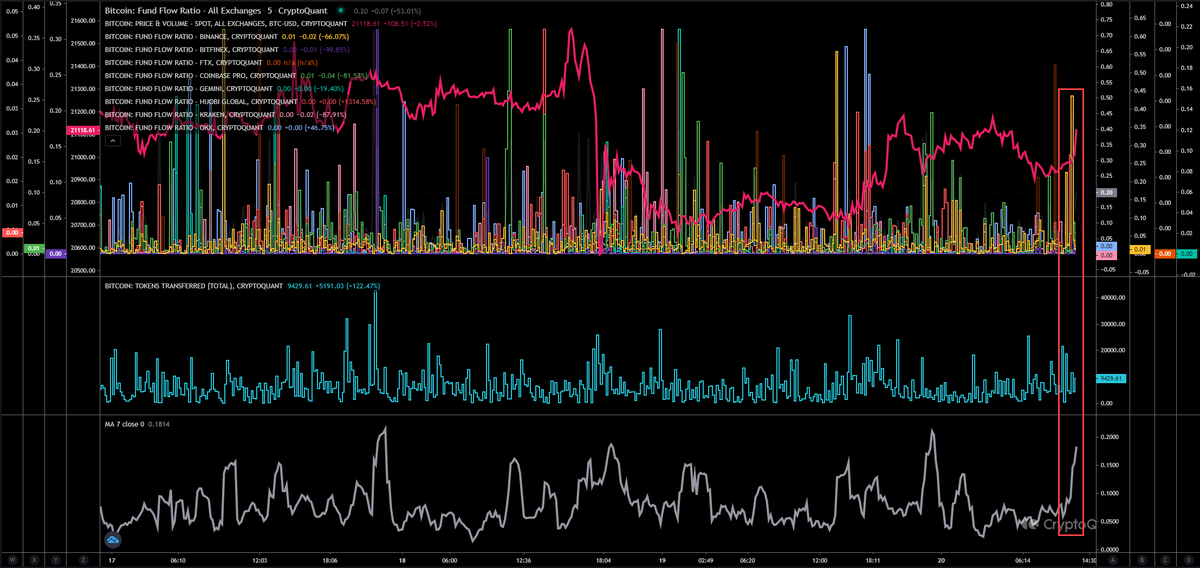
Task: Select price scale C at the bottom right
Action: point(1165,559)
